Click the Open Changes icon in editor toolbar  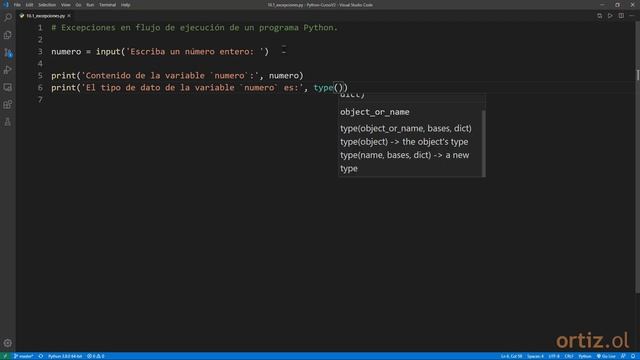point(600,16)
